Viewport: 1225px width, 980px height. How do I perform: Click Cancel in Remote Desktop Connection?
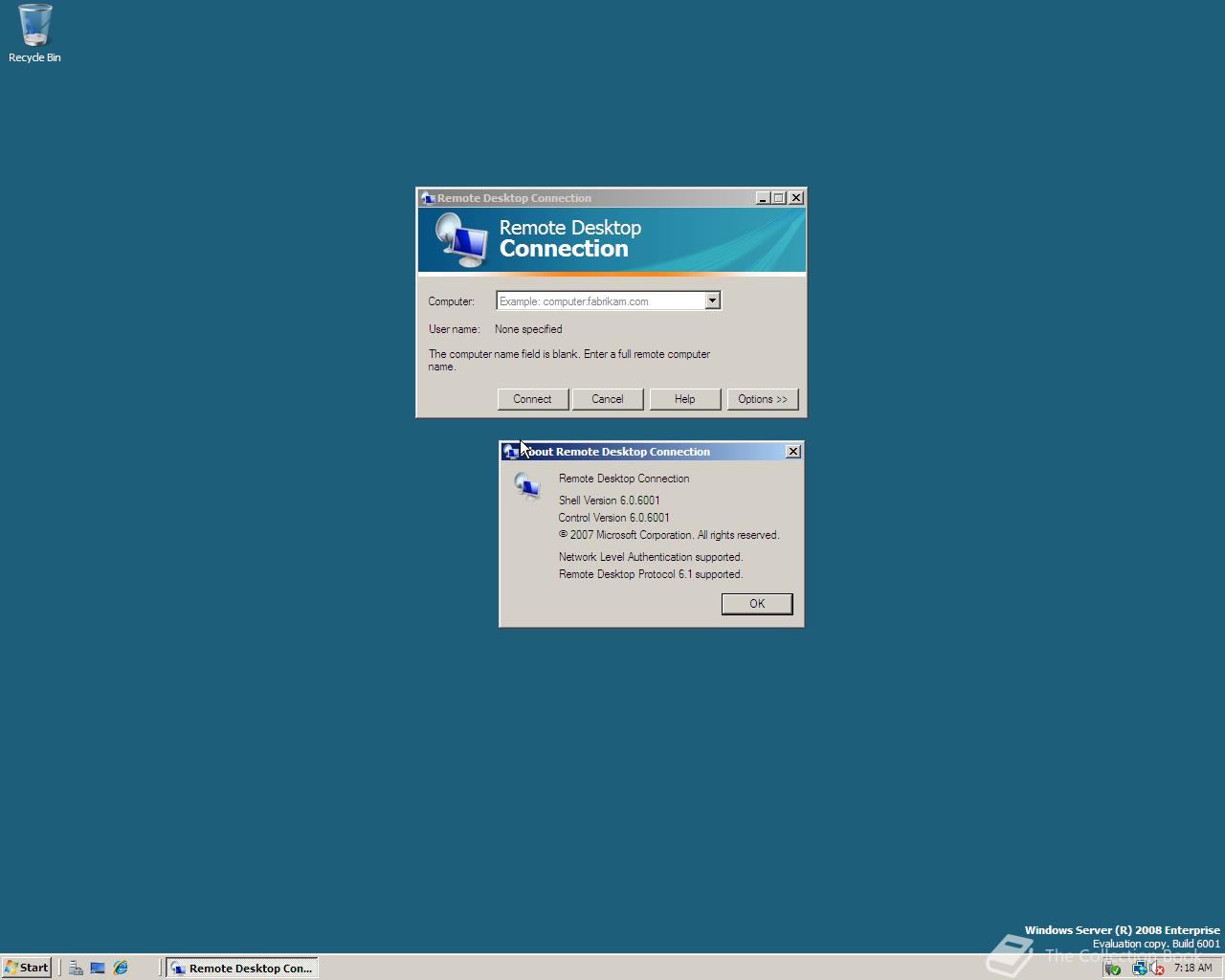(607, 399)
